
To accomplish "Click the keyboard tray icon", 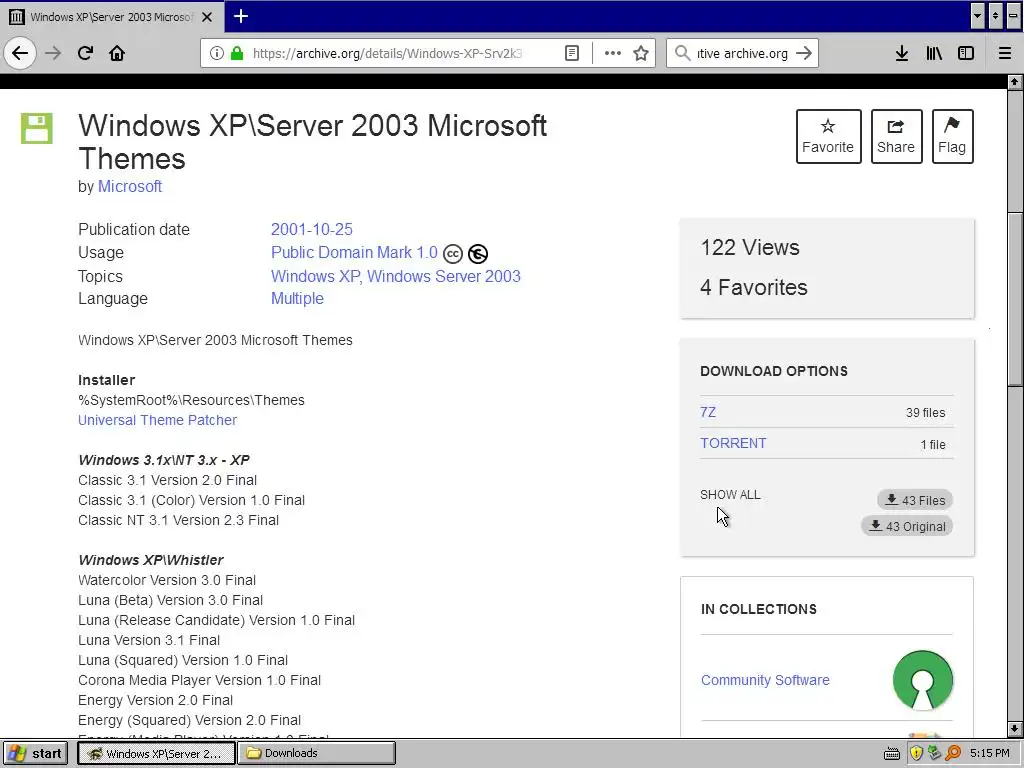I will [892, 754].
